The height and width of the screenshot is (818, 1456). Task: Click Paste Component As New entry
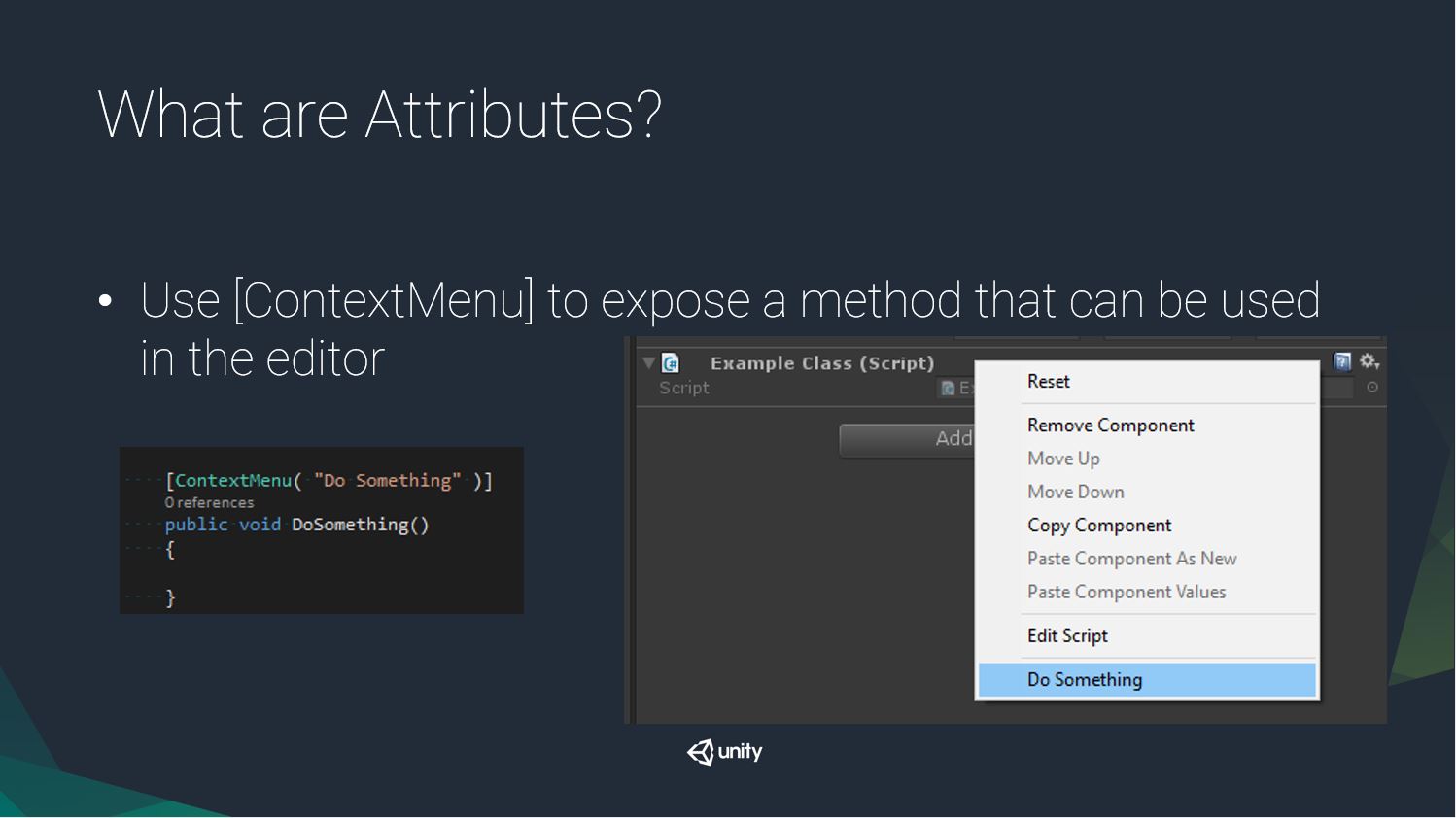pos(1147,559)
